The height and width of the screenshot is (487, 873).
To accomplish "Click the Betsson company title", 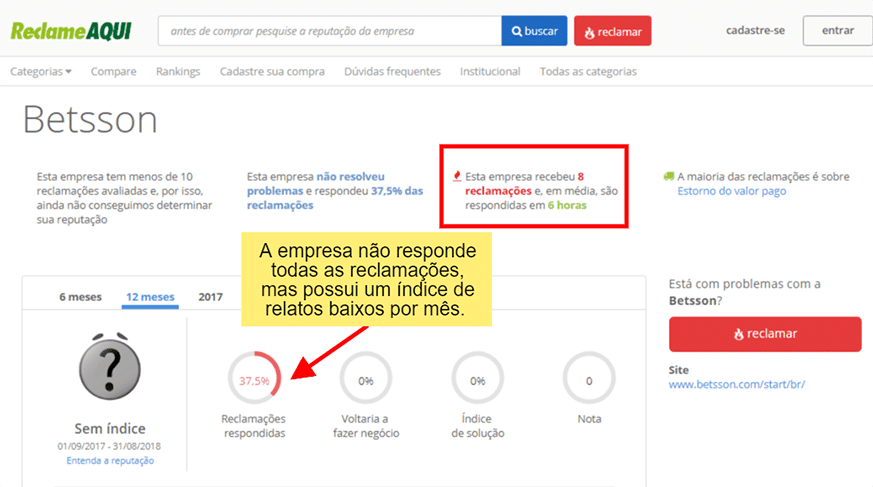I will pyautogui.click(x=90, y=119).
